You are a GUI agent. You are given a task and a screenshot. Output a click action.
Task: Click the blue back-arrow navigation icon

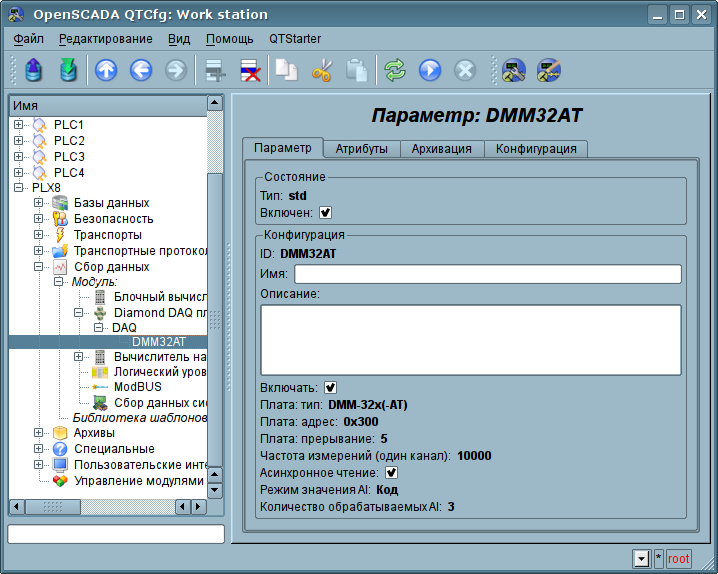[x=141, y=70]
